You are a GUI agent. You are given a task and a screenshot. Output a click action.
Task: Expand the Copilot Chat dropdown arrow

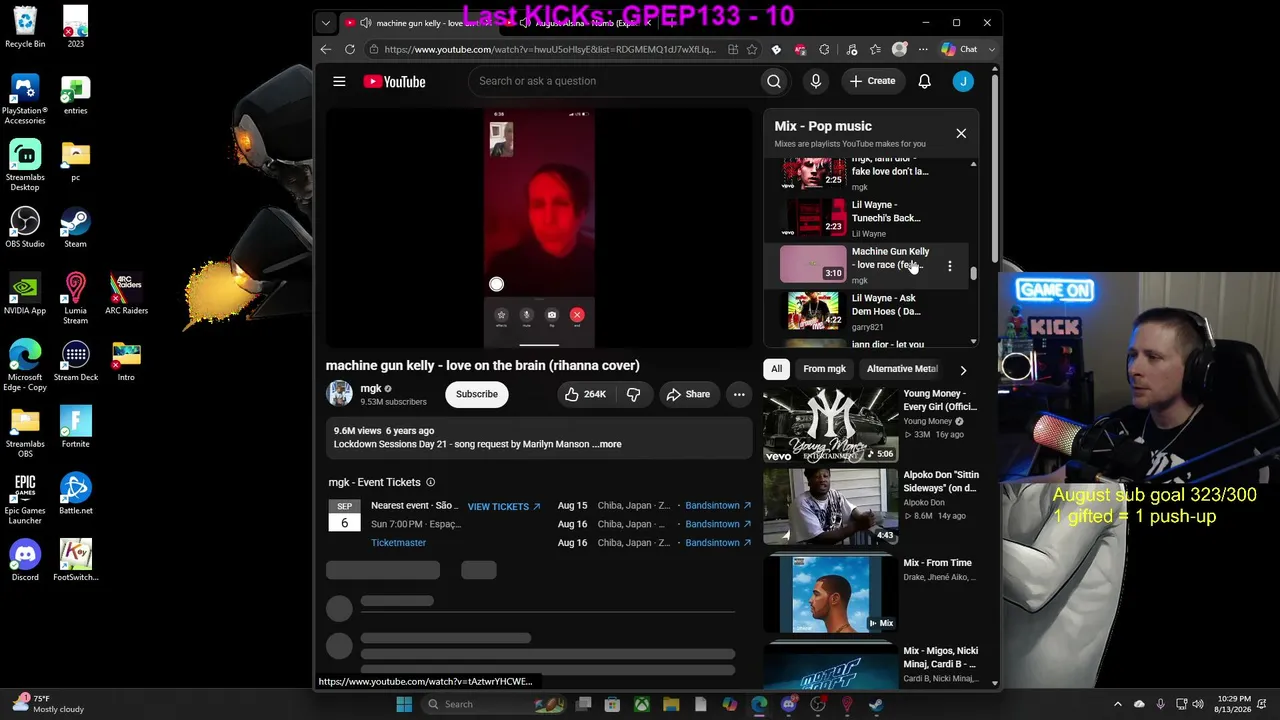[992, 49]
